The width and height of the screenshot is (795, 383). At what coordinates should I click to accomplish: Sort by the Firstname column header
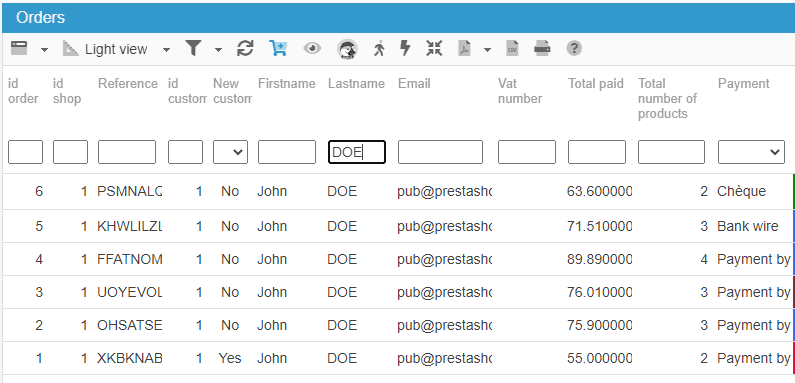pyautogui.click(x=286, y=83)
